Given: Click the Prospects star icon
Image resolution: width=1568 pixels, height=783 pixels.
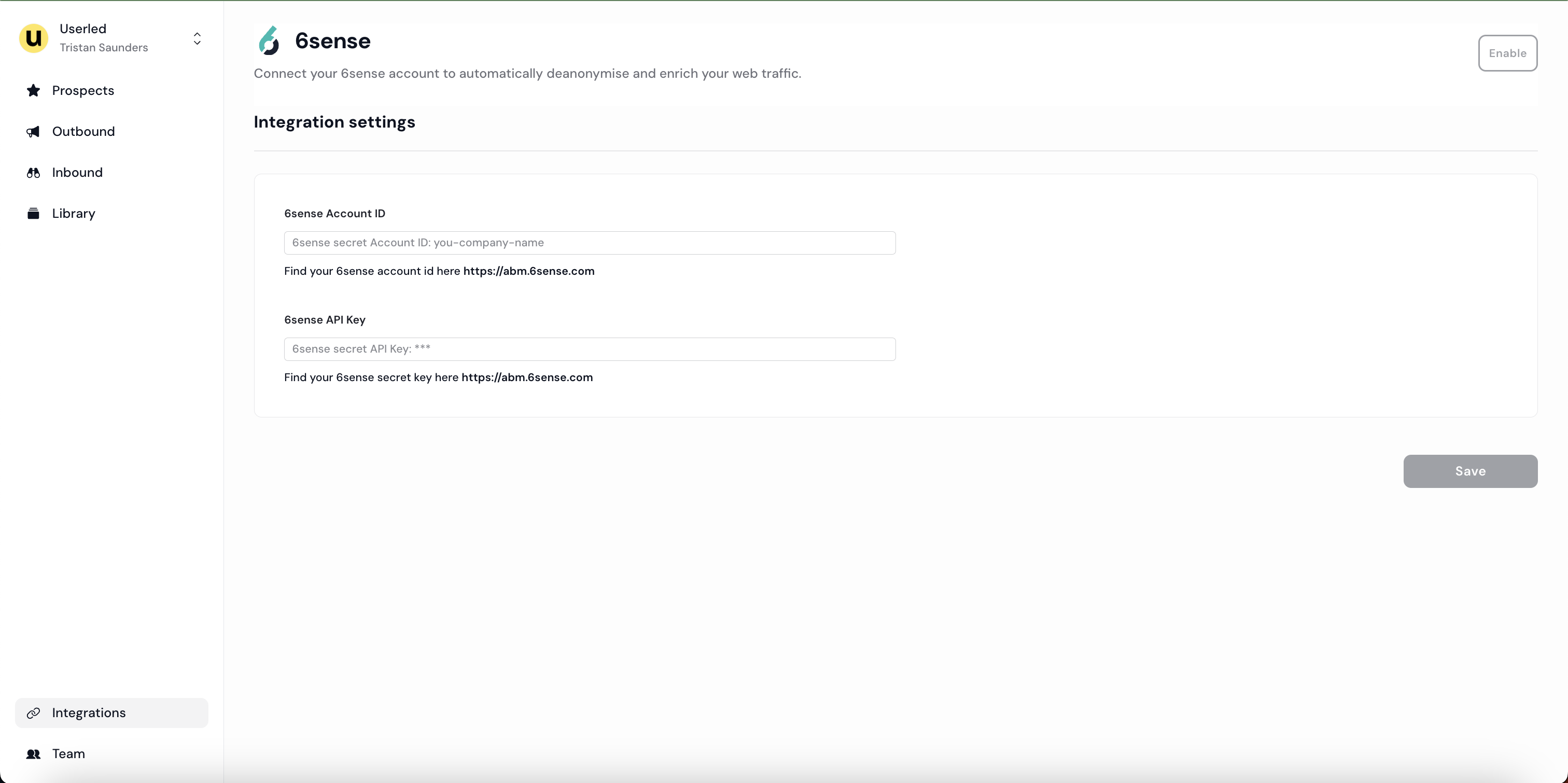Looking at the screenshot, I should click(34, 91).
